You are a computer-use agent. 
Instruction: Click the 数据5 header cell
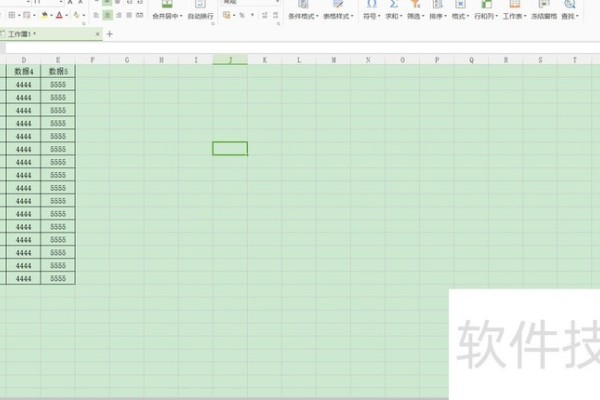(58, 72)
